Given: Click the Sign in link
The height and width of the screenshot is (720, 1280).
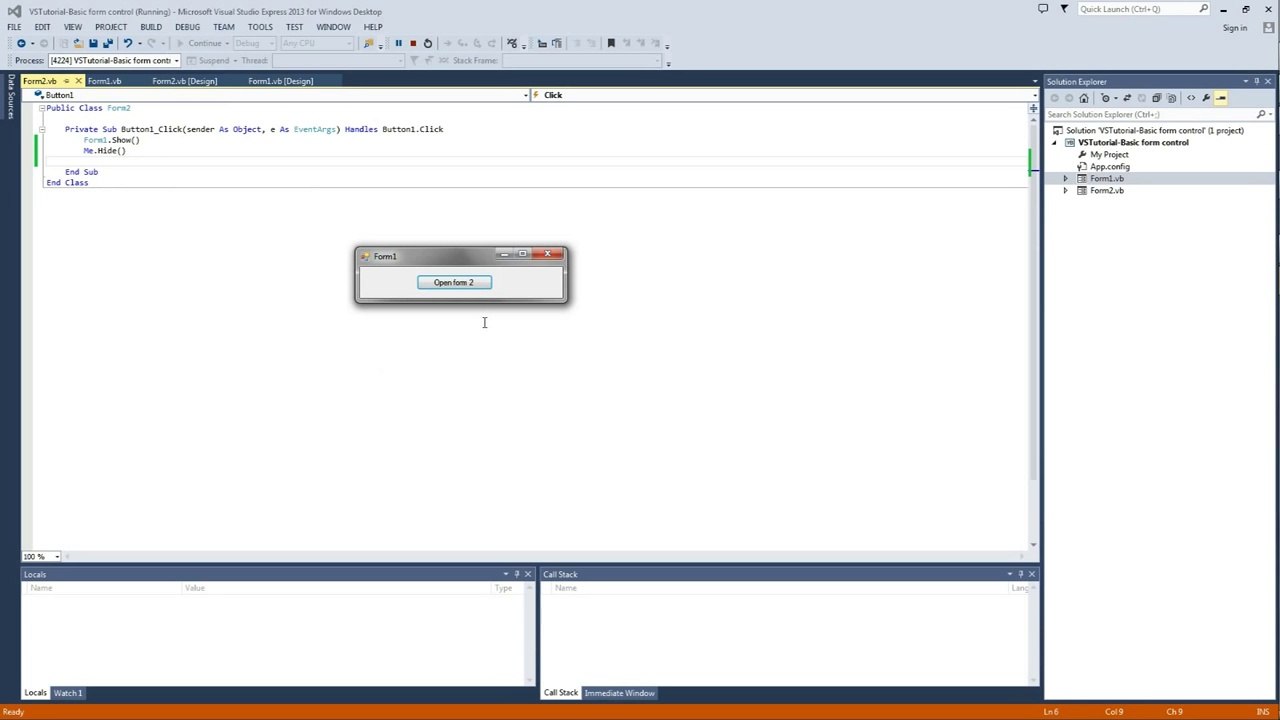Looking at the screenshot, I should click(x=1235, y=28).
